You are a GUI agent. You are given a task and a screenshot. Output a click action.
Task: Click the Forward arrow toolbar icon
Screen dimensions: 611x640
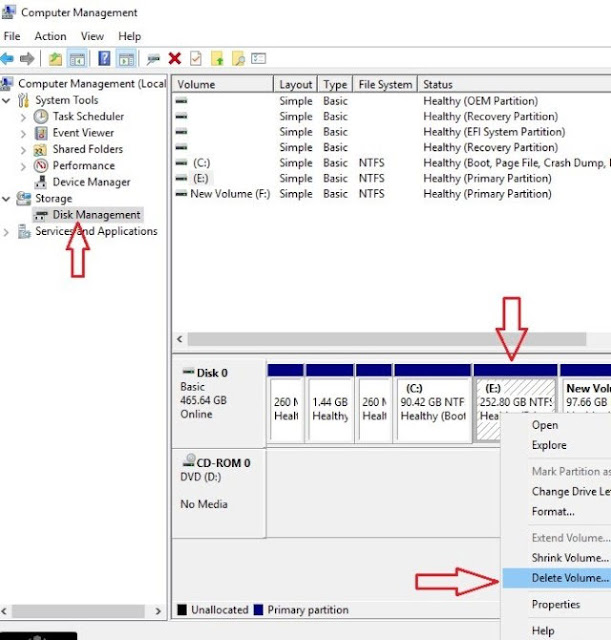[27, 59]
